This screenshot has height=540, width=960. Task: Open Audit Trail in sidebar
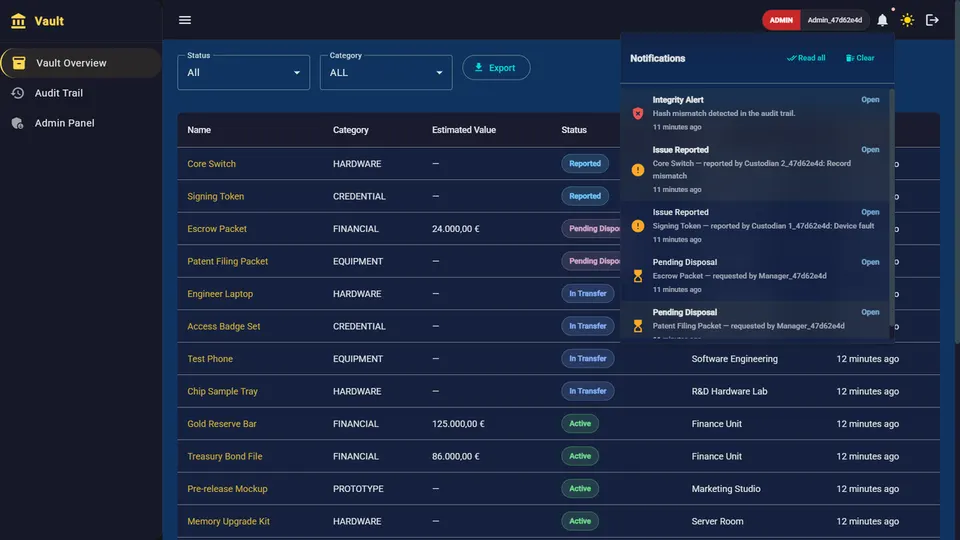(81, 93)
